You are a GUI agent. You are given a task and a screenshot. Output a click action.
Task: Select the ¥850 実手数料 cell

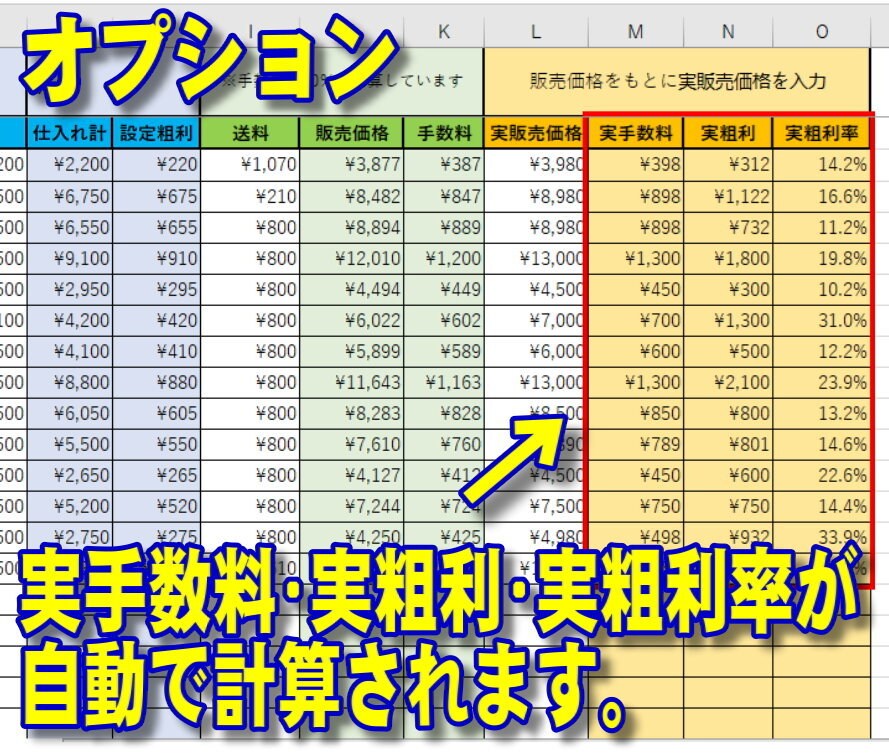point(636,414)
